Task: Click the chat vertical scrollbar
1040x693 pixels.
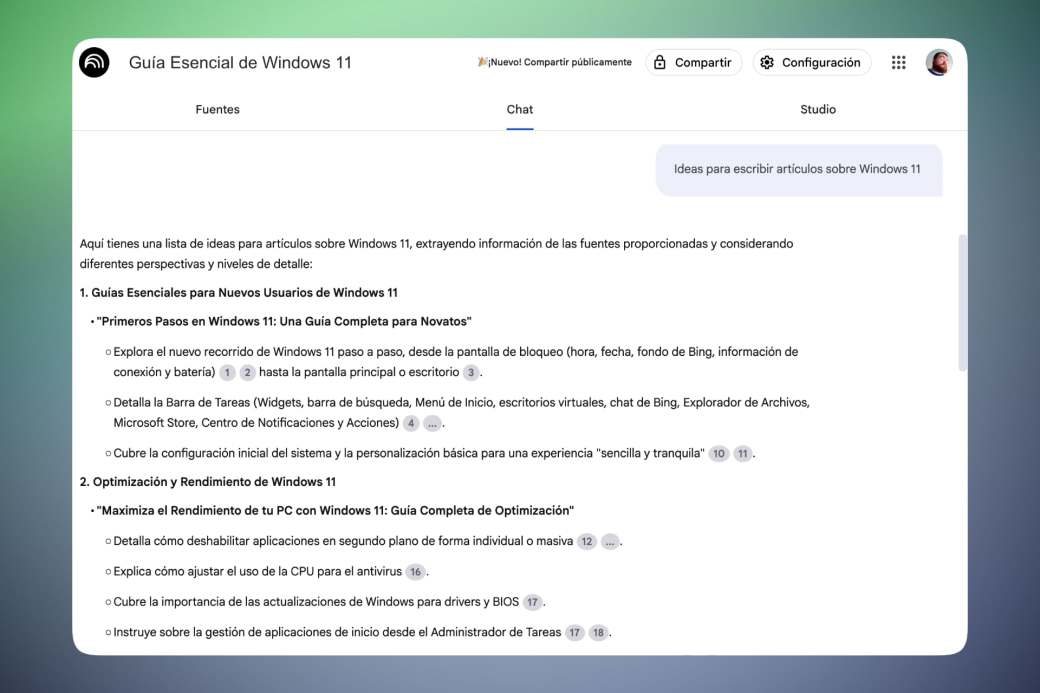Action: [x=962, y=302]
